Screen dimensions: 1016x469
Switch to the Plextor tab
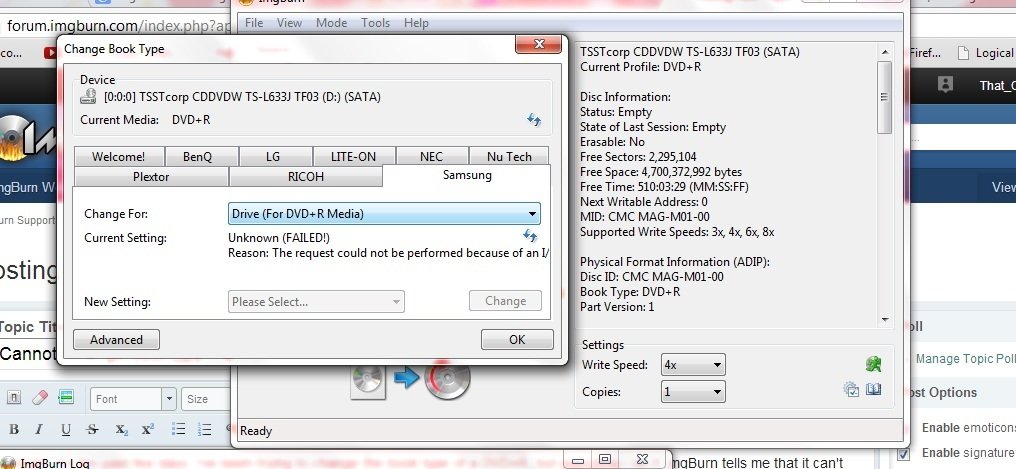151,177
